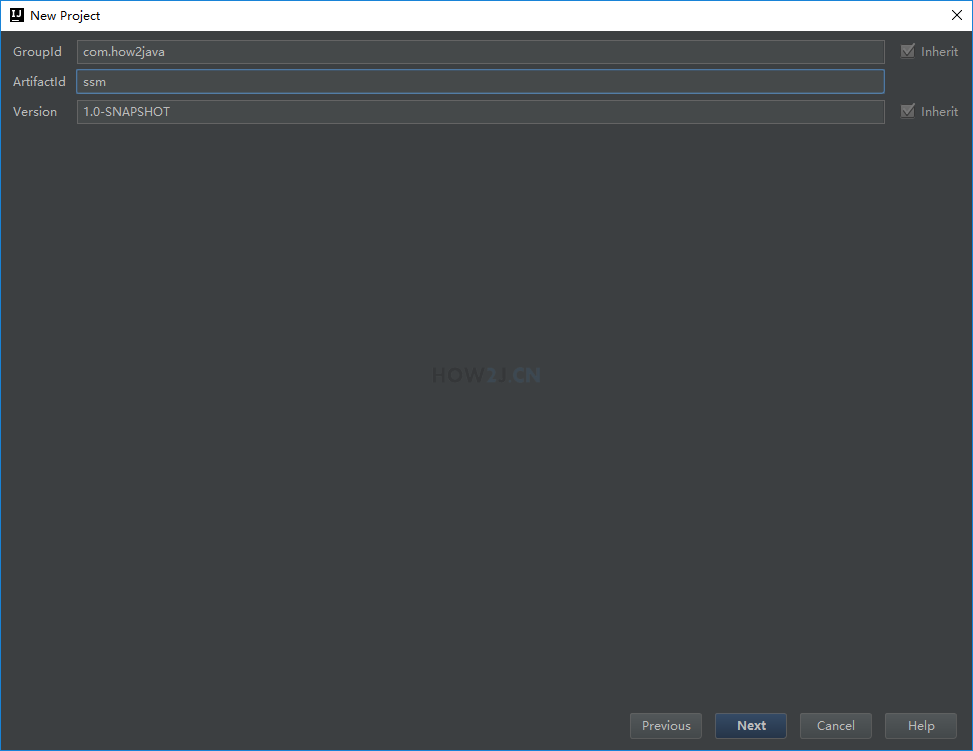The width and height of the screenshot is (973, 751).
Task: Close the New Project dialog window
Action: tap(956, 16)
